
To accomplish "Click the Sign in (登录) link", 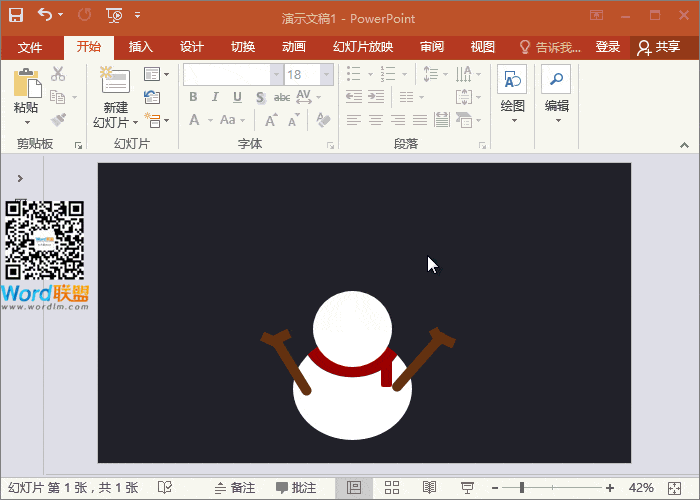I will coord(607,47).
